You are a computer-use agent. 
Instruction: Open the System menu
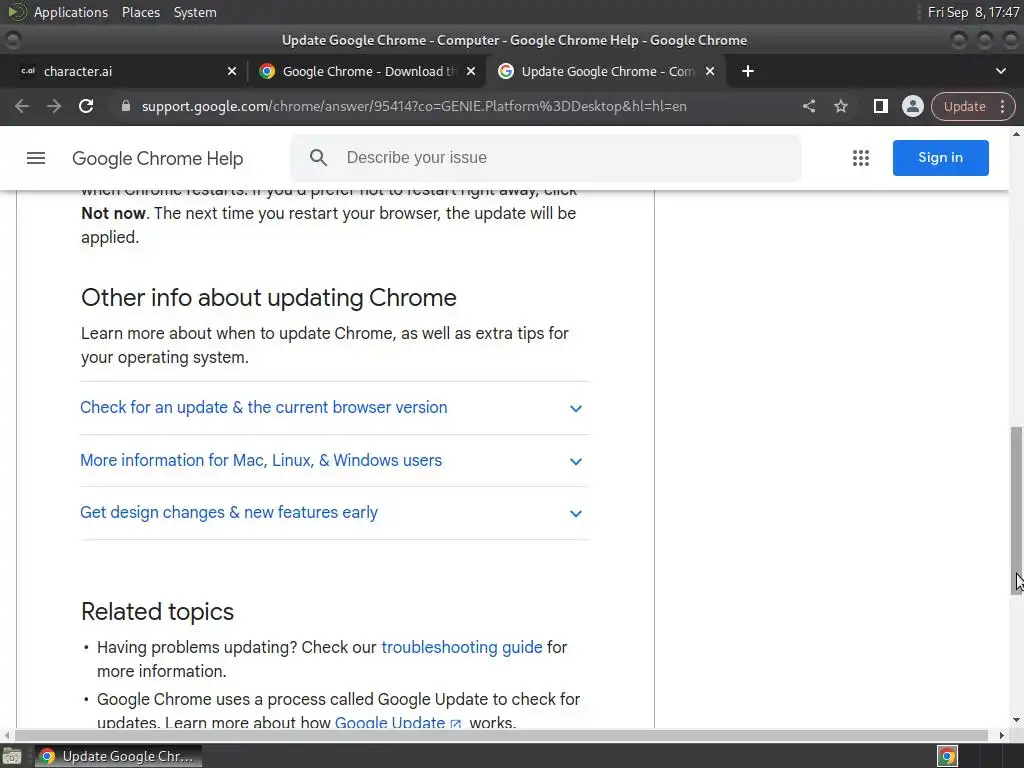[x=195, y=12]
